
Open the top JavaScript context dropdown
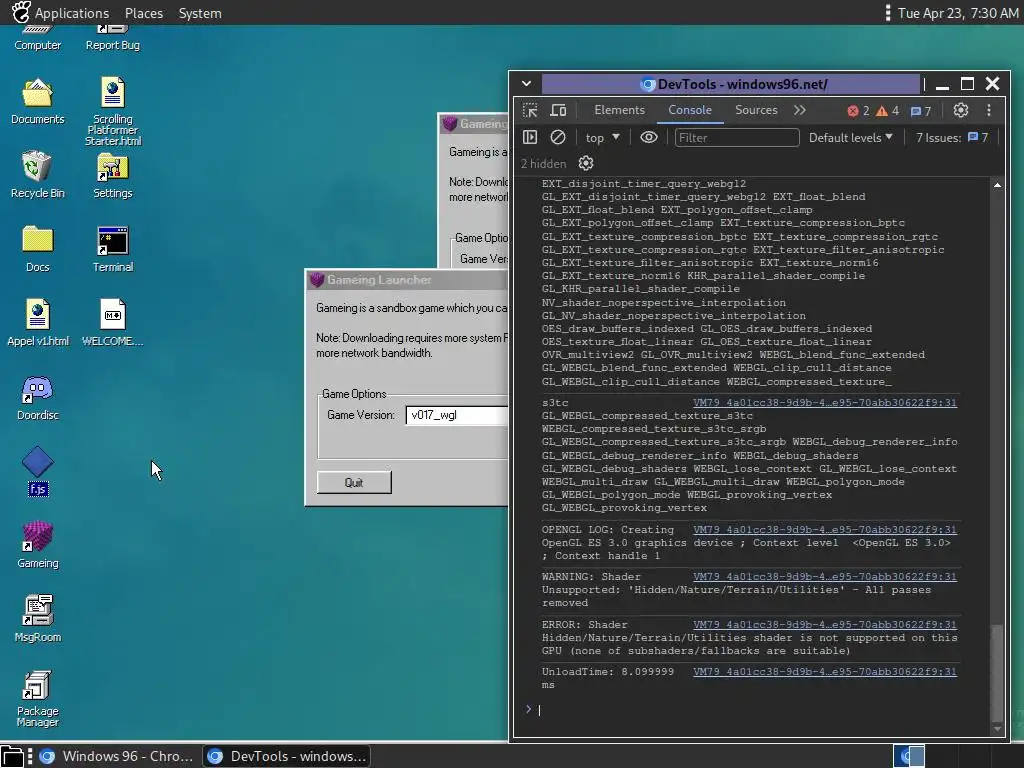click(x=602, y=137)
